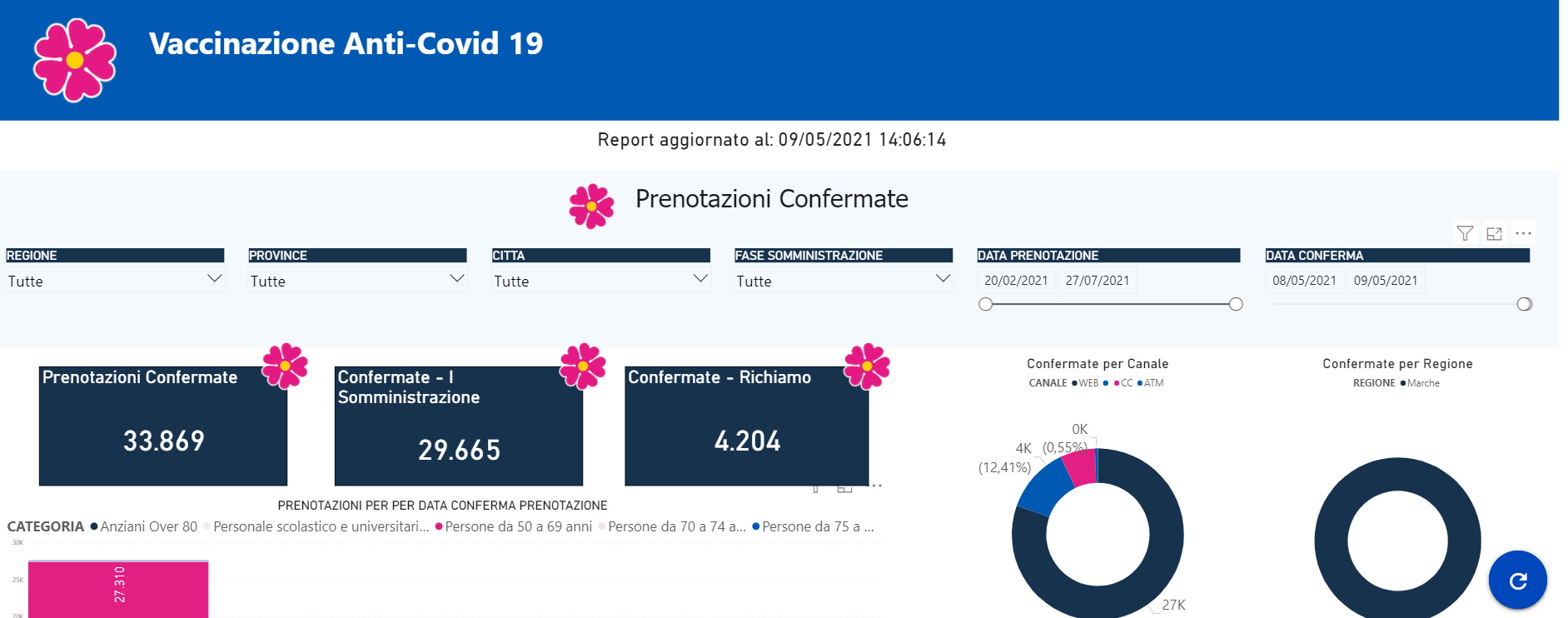The width and height of the screenshot is (1568, 618).
Task: Click the pink CC donut segment
Action: tap(1083, 468)
